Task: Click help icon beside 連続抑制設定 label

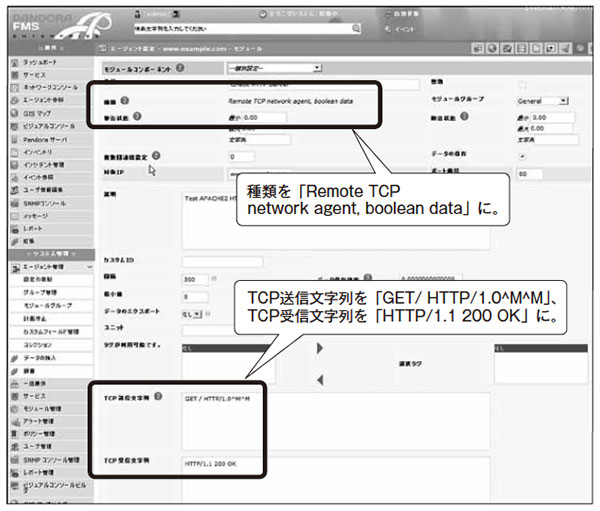Action: [156, 156]
